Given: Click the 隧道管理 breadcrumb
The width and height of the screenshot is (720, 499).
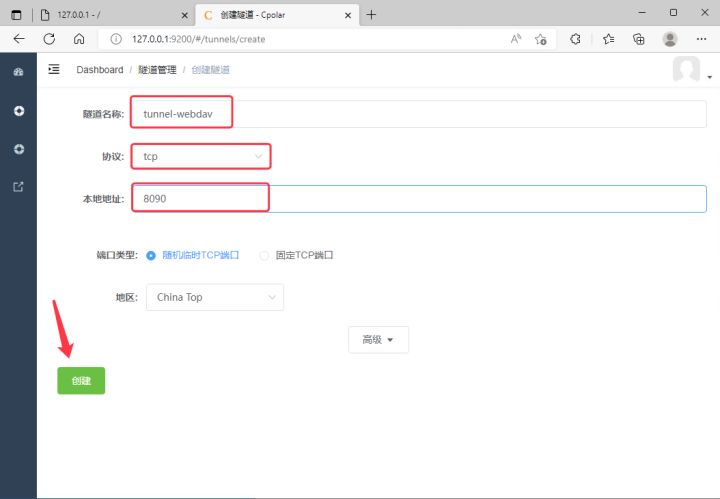Looking at the screenshot, I should pyautogui.click(x=157, y=70).
